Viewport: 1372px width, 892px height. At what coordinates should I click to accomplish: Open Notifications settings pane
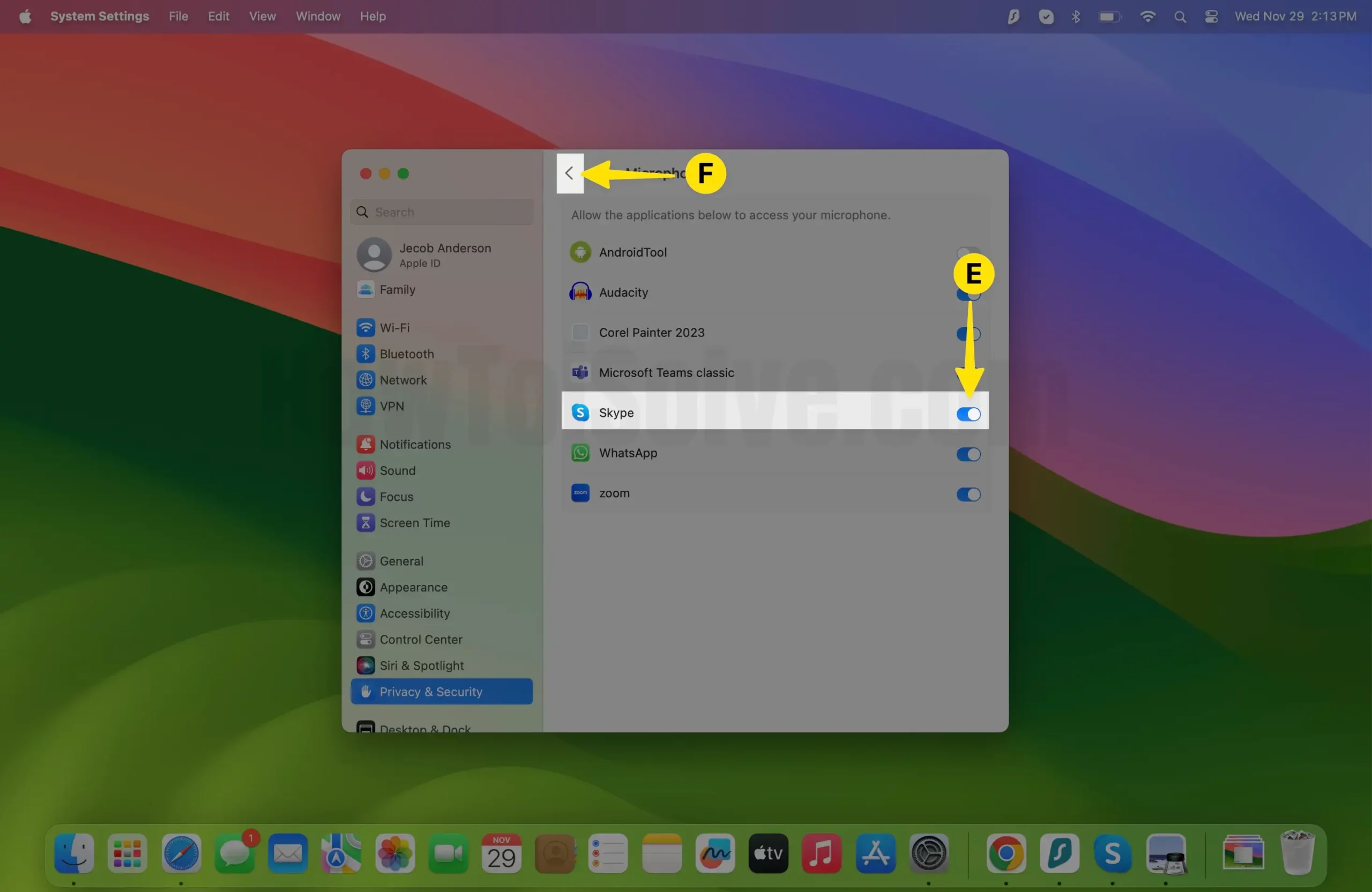pos(414,444)
